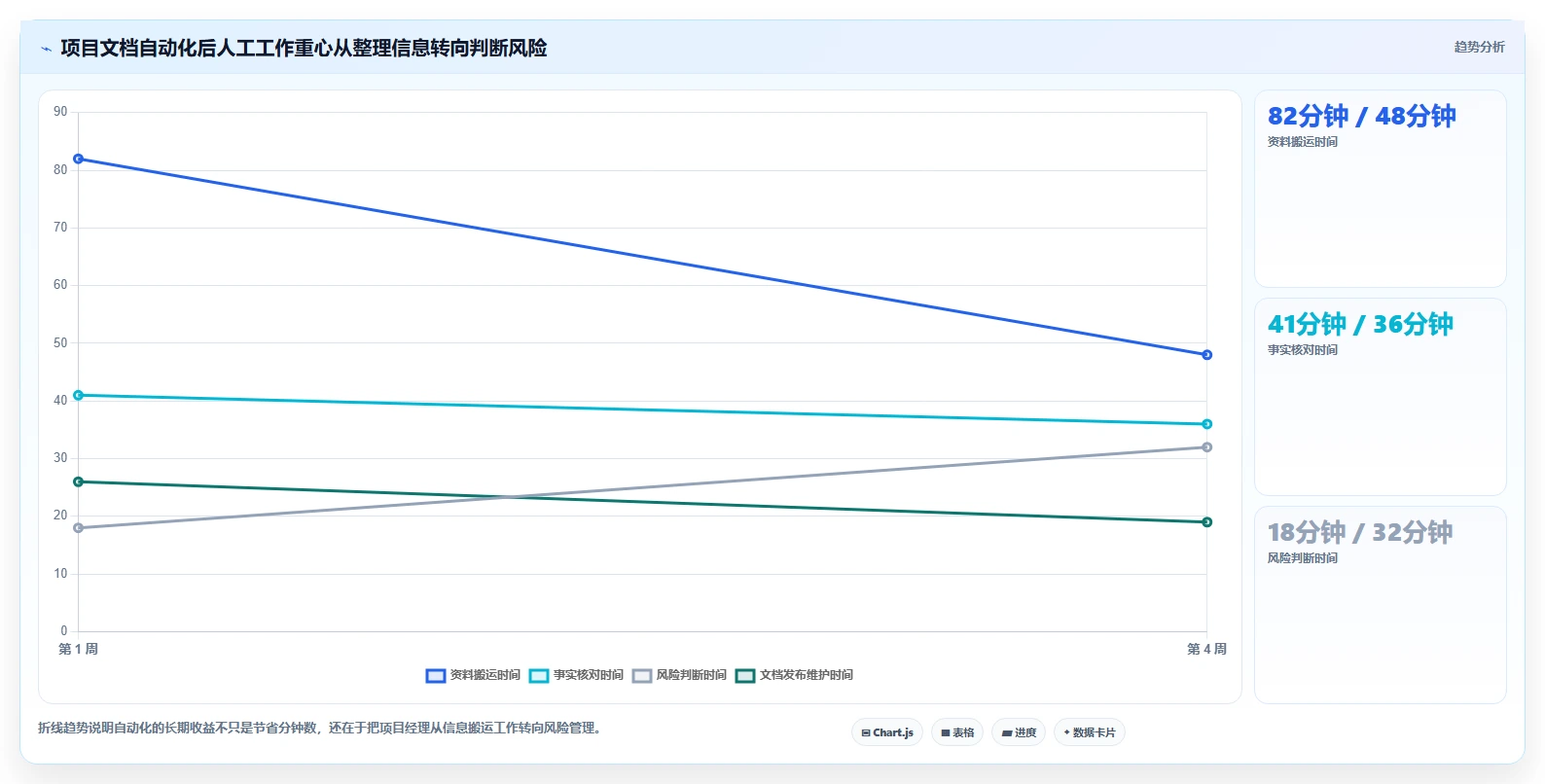This screenshot has width=1545, height=784.
Task: Click the trend icon before the chart title
Action: click(46, 49)
